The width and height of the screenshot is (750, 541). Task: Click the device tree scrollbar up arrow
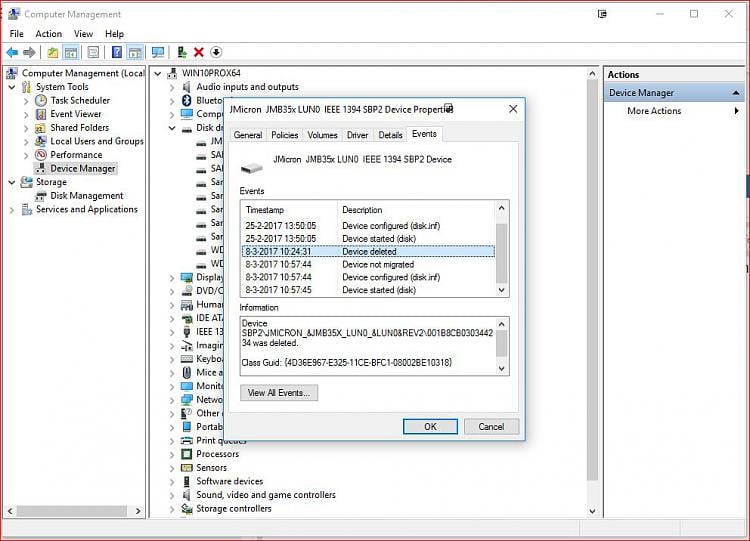(x=592, y=74)
